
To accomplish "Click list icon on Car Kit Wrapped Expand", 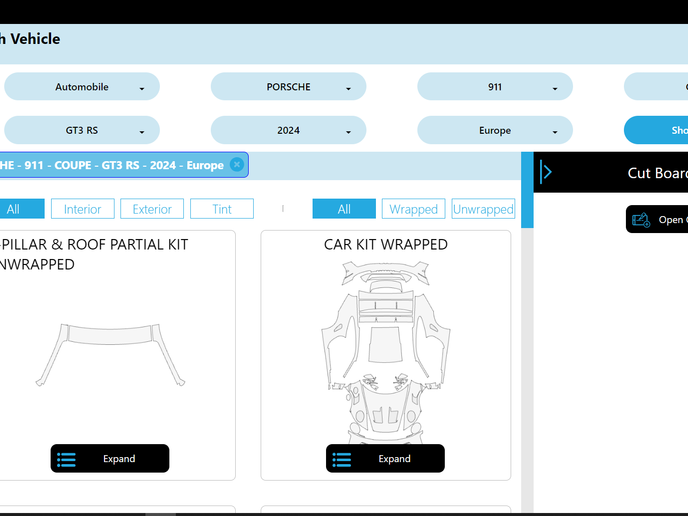I will 342,459.
